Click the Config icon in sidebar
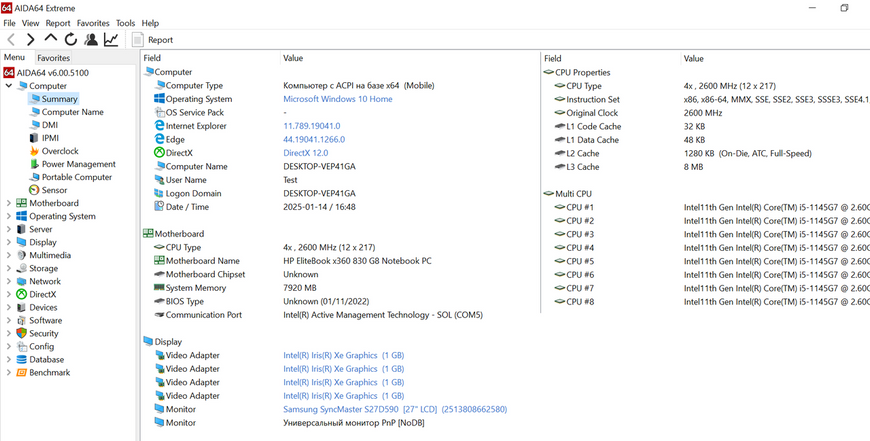Viewport: 870px width, 441px height. 22,347
